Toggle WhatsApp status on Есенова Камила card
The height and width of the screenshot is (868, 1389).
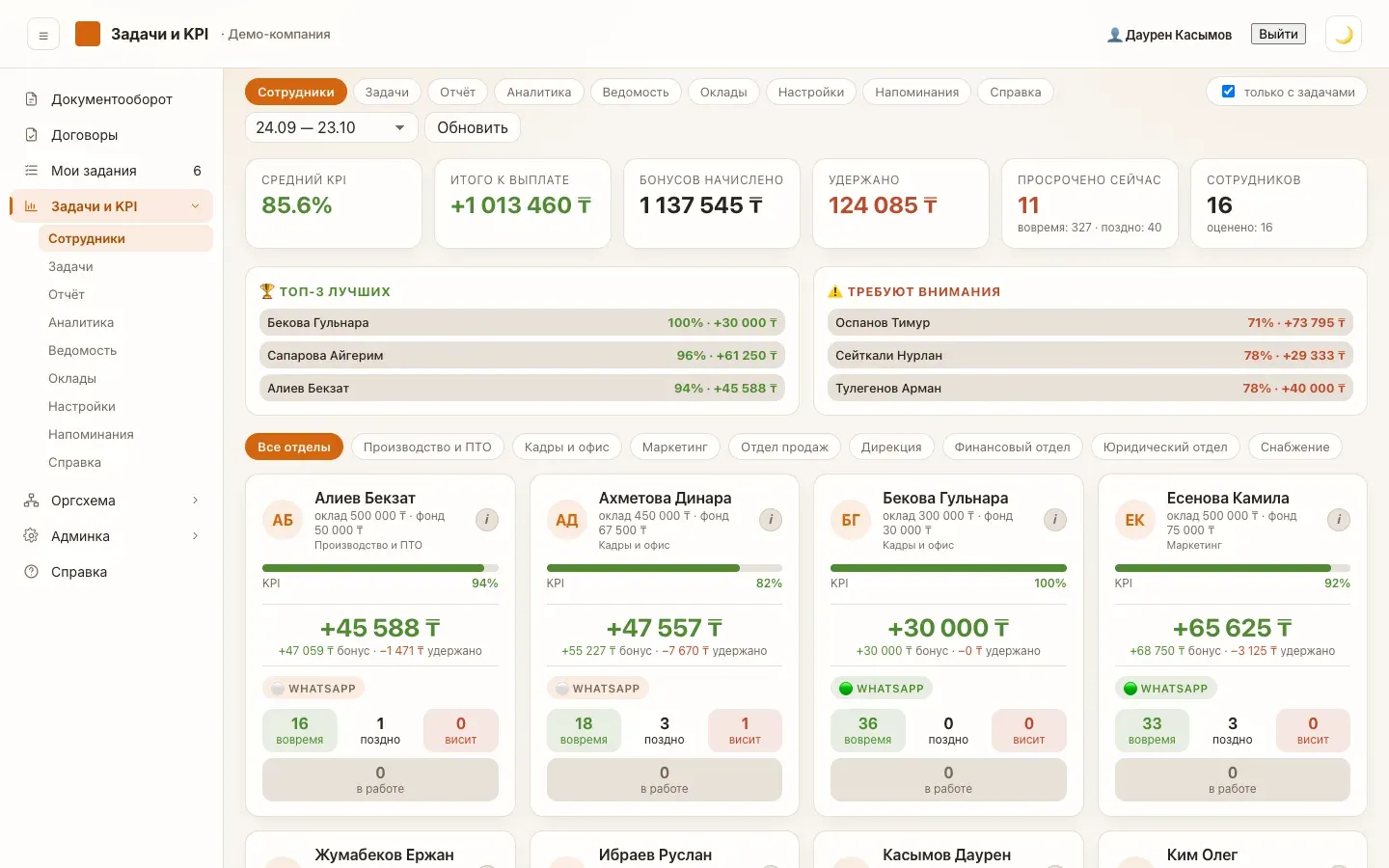[1166, 689]
